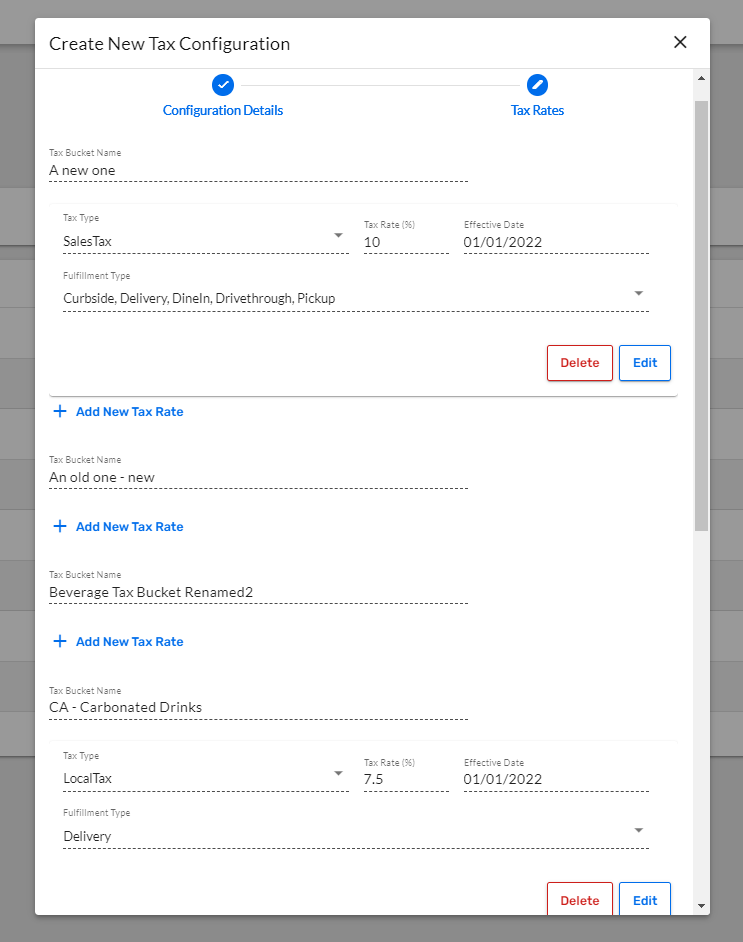Select the Tax Rates step label

[538, 111]
